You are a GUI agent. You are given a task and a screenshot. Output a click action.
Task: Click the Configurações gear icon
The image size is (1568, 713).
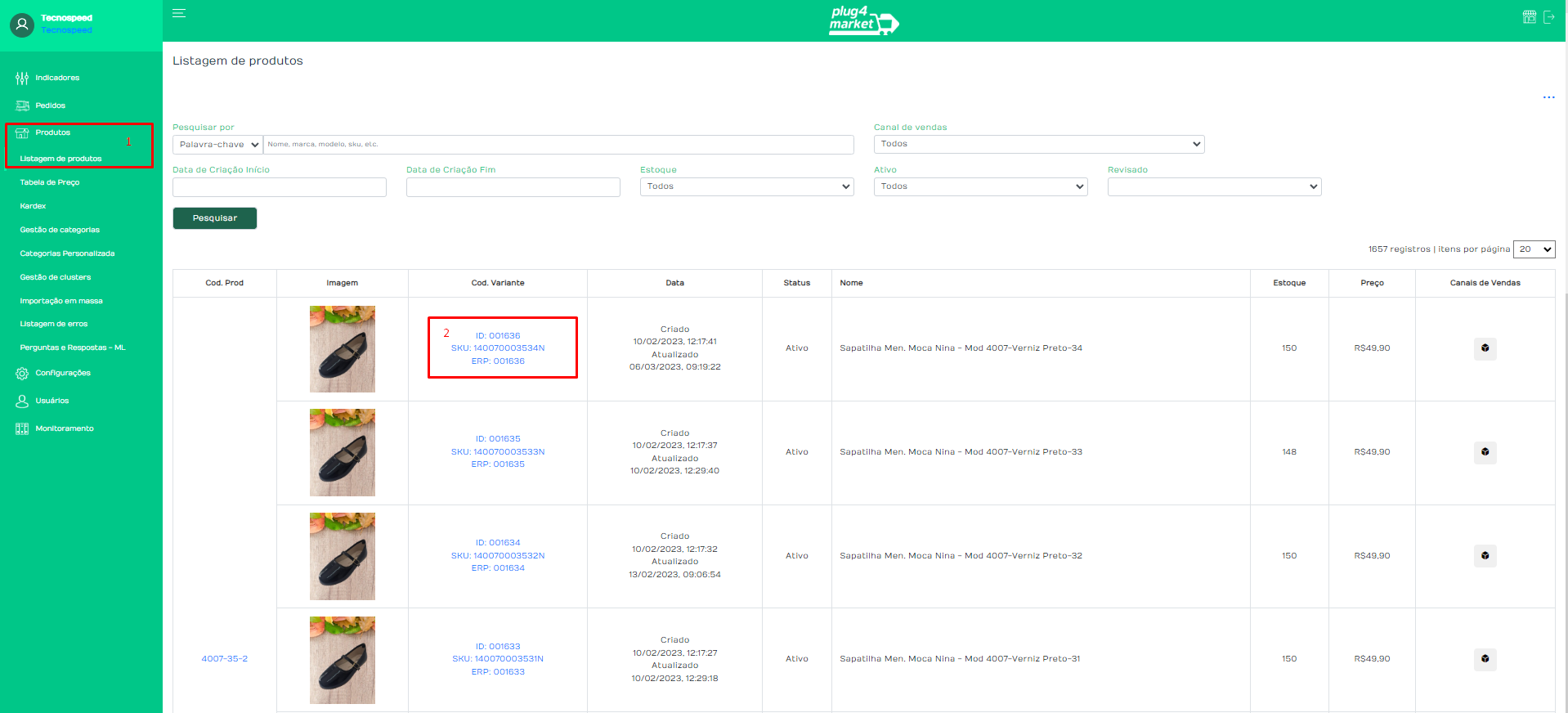coord(22,373)
